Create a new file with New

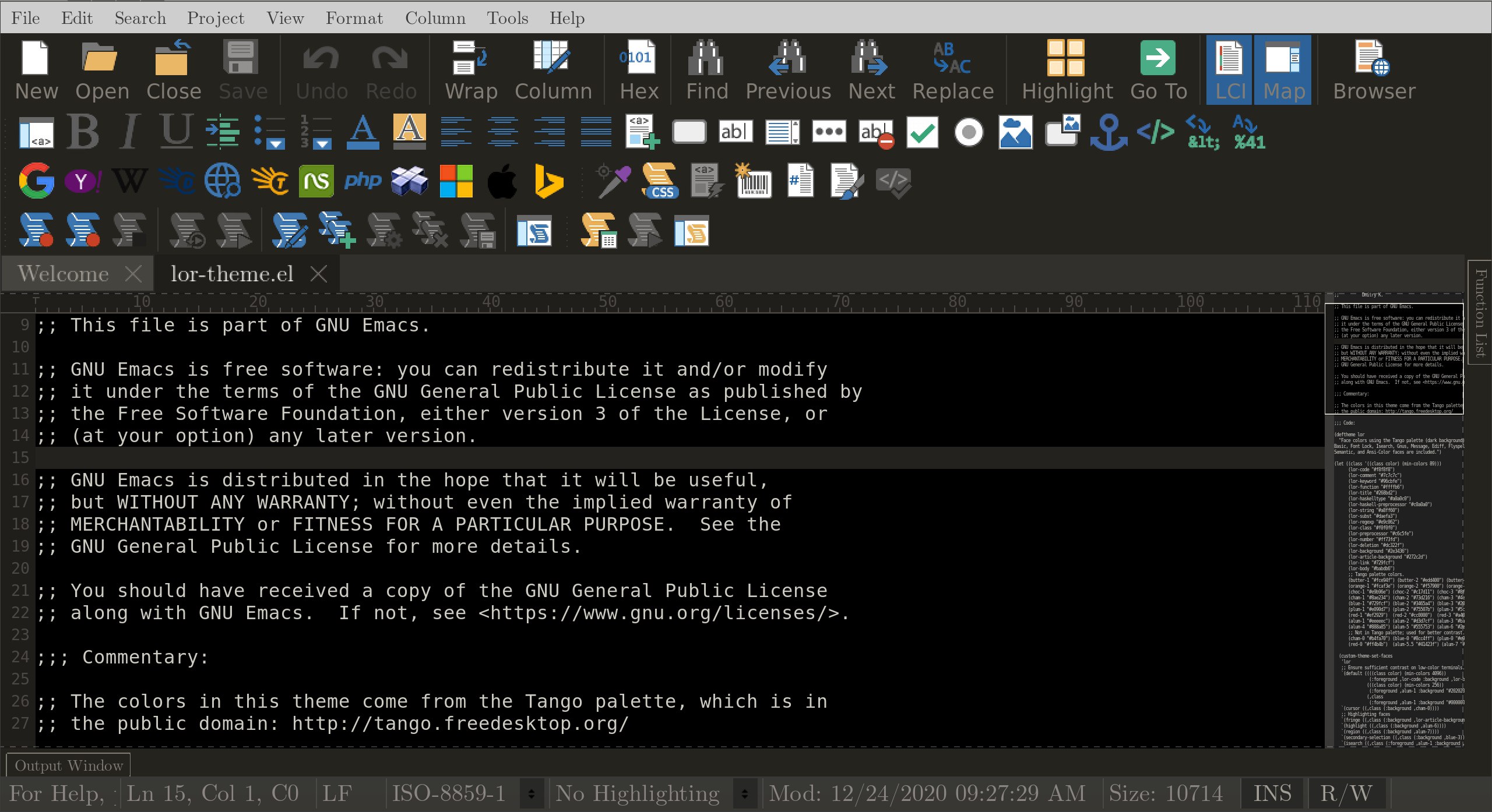tap(36, 70)
